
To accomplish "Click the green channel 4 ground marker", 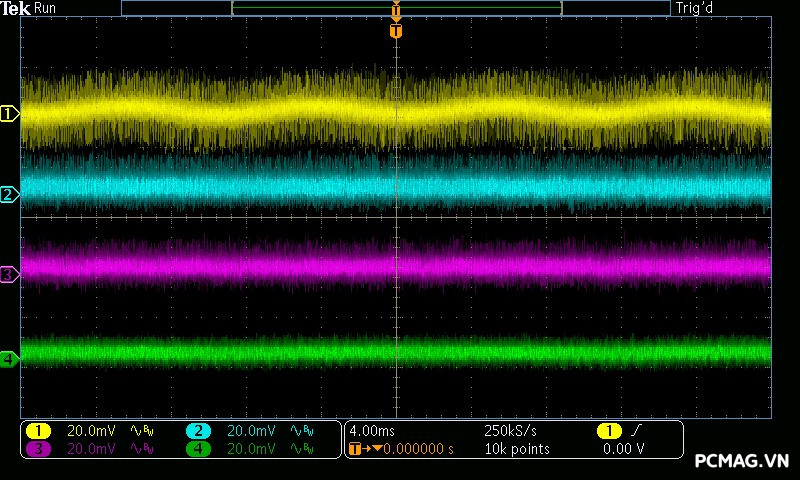I will click(x=9, y=358).
